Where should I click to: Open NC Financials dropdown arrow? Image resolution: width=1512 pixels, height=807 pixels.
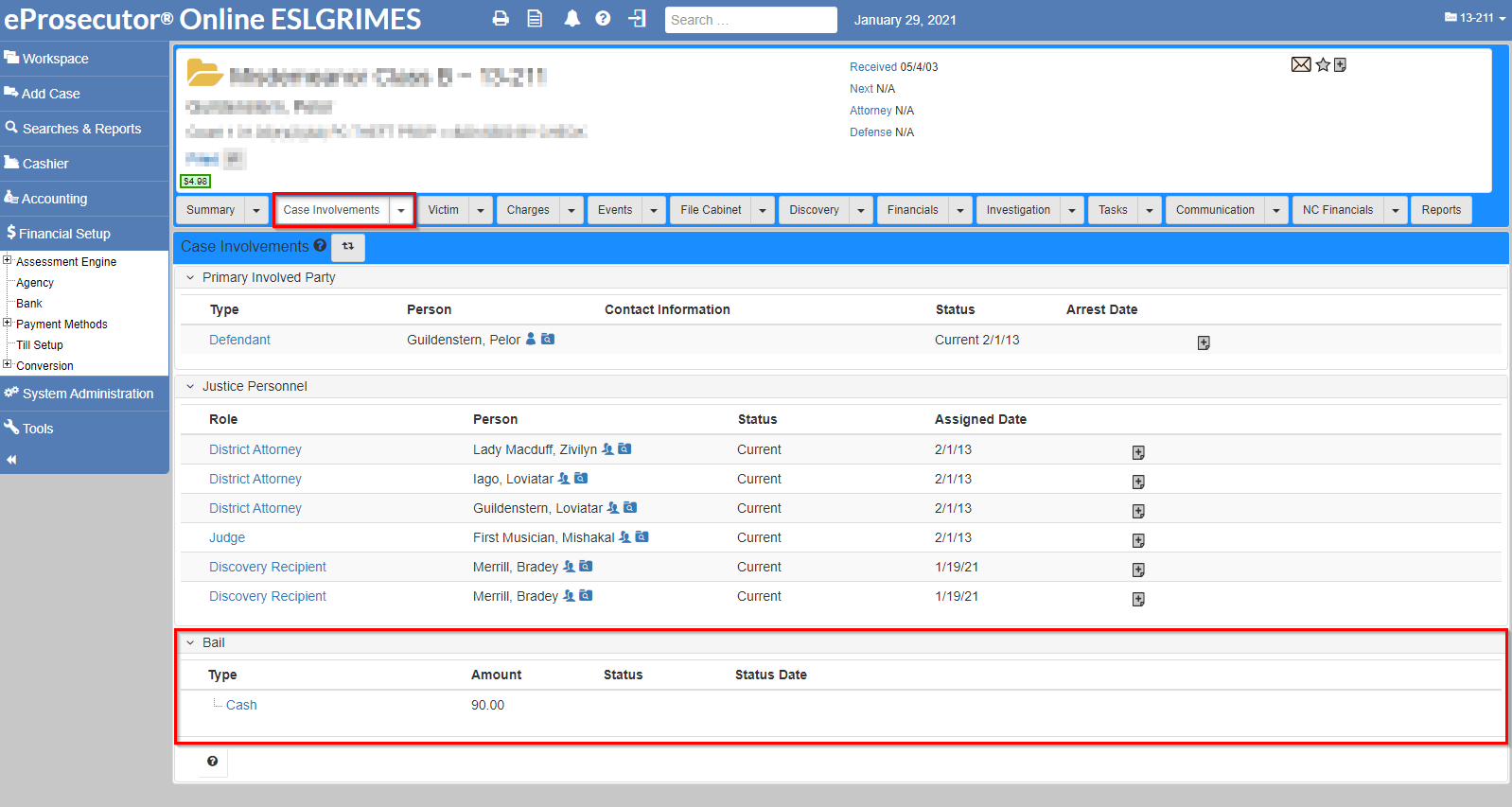[x=1396, y=210]
